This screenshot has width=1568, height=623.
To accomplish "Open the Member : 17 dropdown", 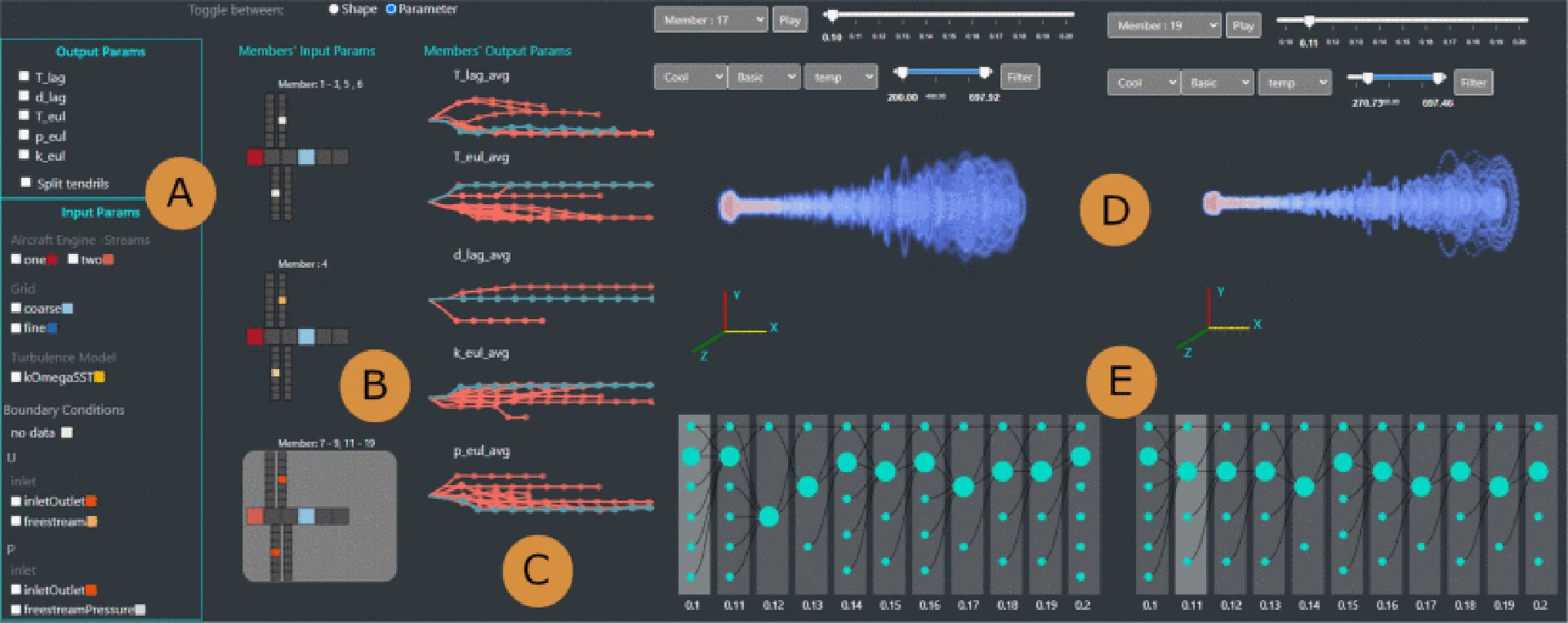I will pos(710,20).
